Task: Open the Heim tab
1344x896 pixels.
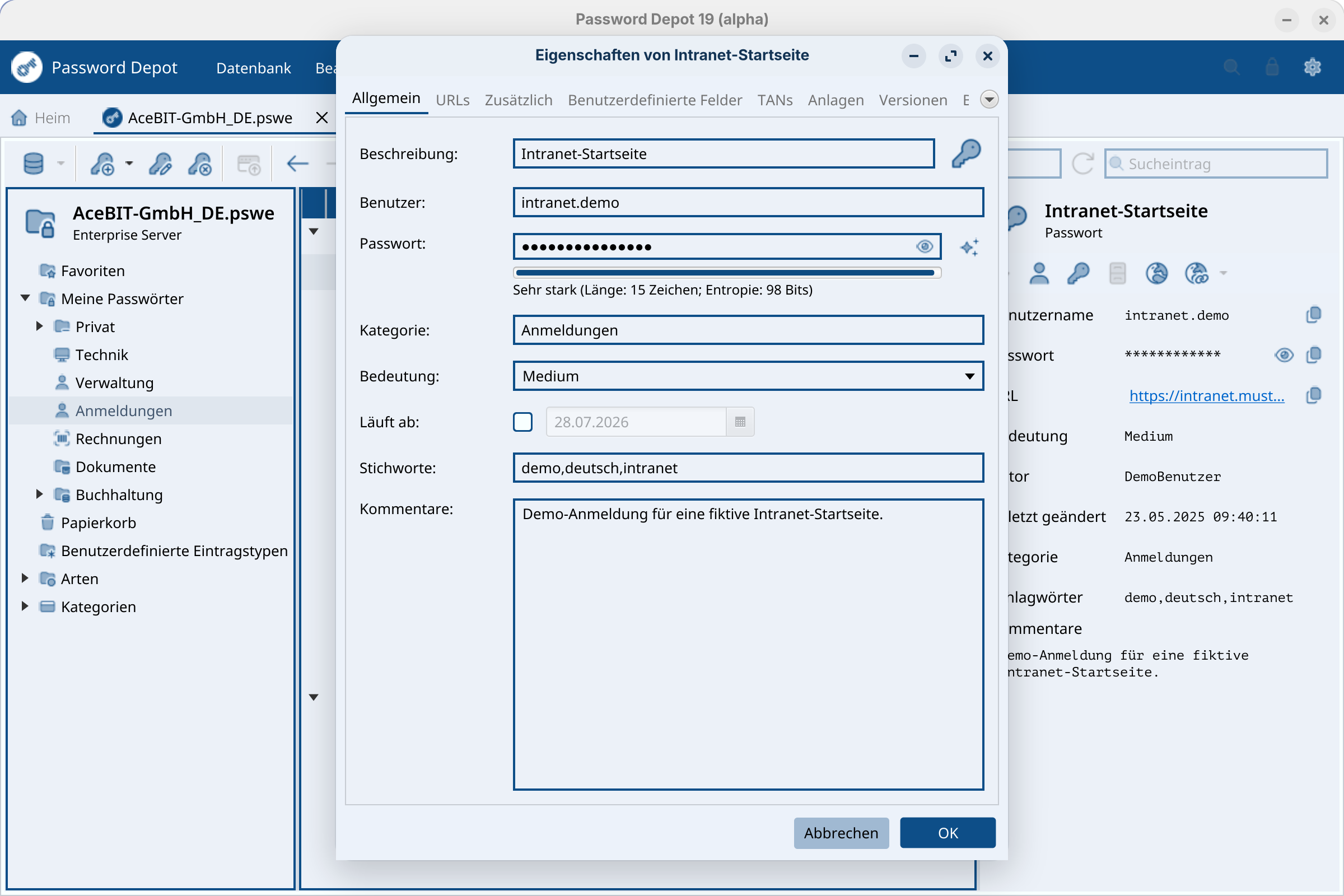Action: tap(41, 118)
